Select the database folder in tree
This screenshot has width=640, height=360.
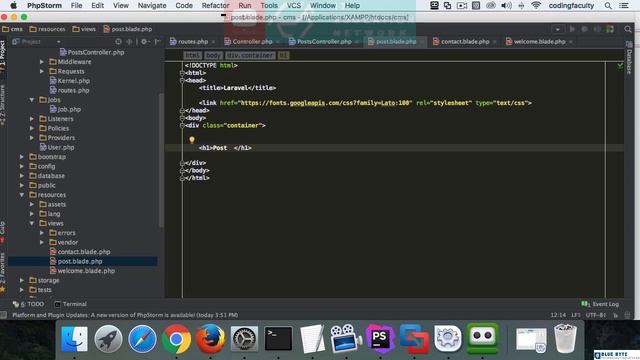click(x=47, y=176)
